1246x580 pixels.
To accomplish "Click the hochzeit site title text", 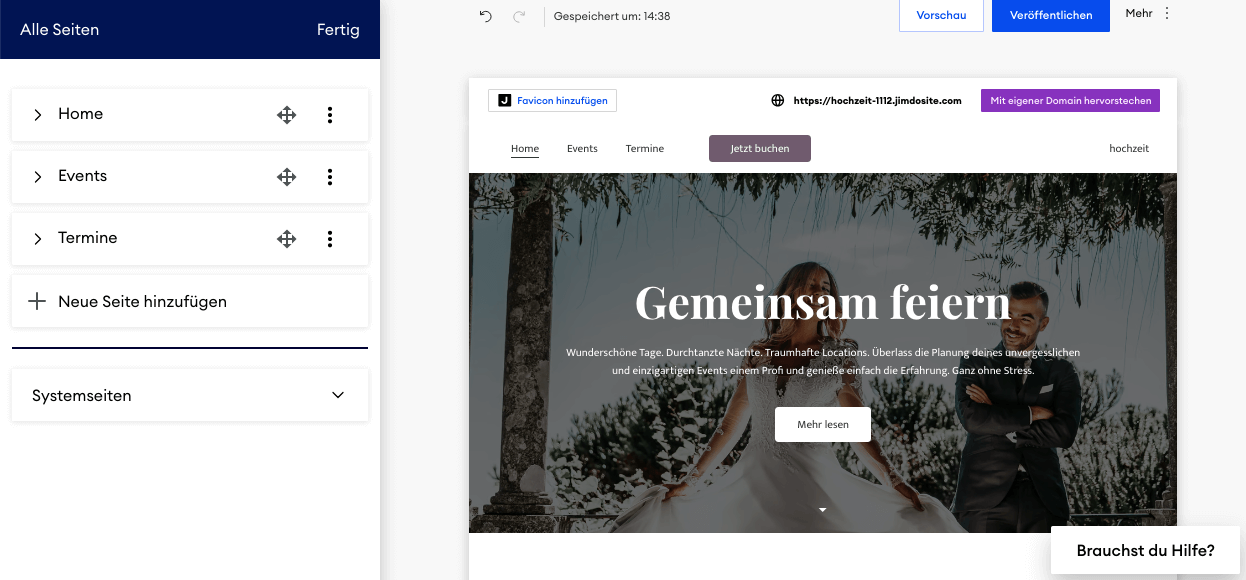I will [x=1129, y=148].
